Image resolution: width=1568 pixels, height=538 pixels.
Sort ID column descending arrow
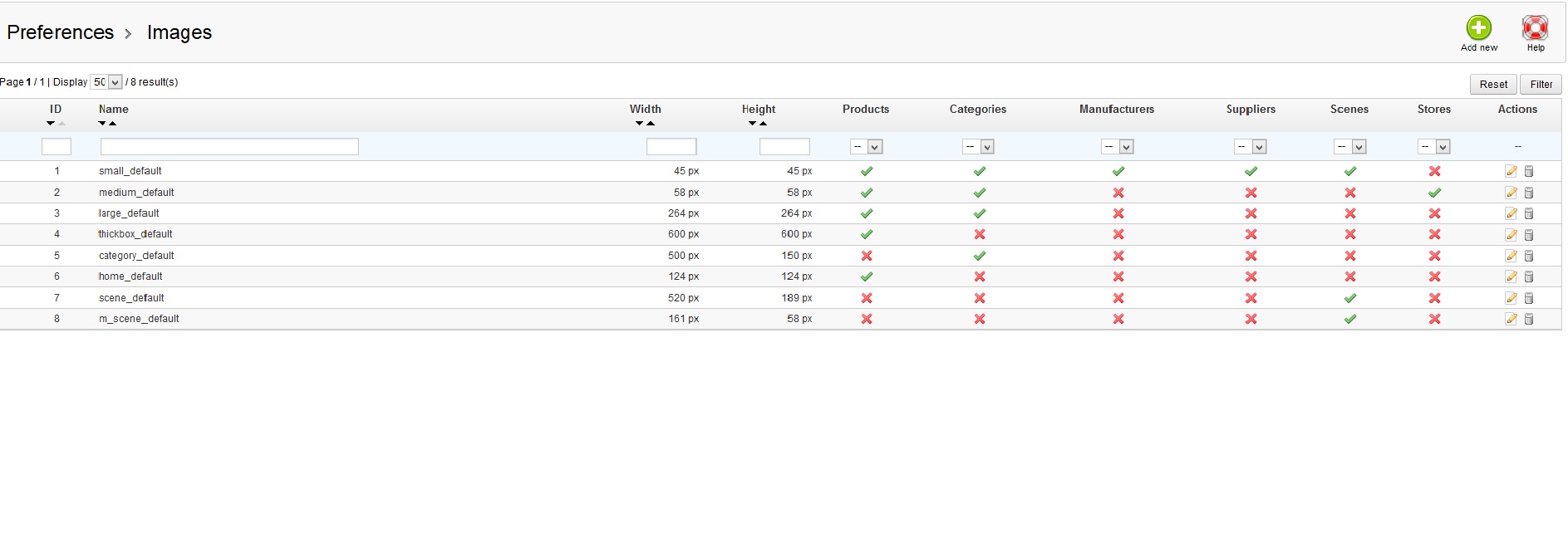51,124
